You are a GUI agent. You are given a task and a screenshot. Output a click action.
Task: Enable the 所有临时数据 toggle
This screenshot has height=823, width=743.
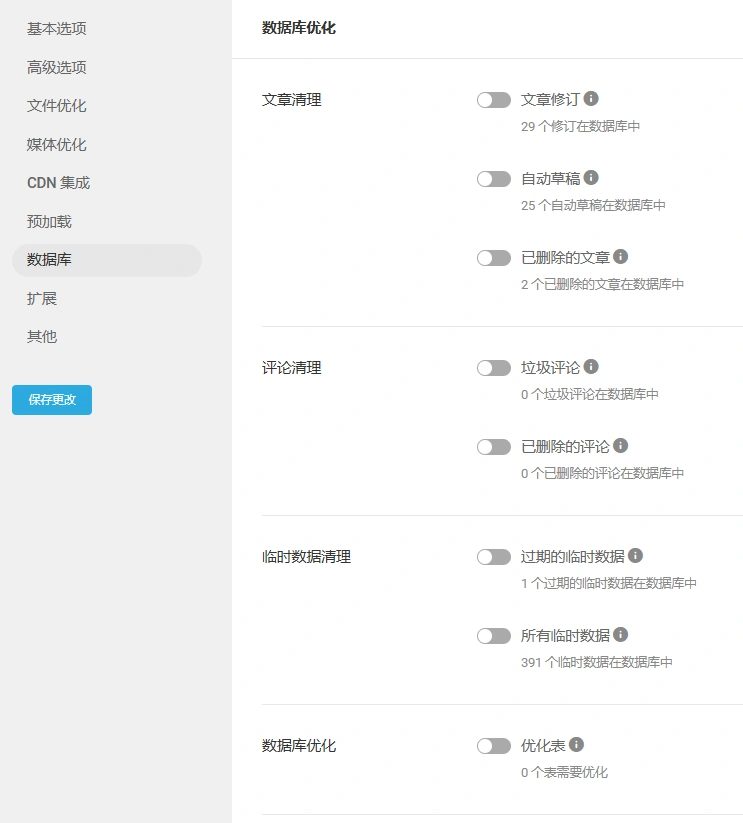pyautogui.click(x=494, y=635)
